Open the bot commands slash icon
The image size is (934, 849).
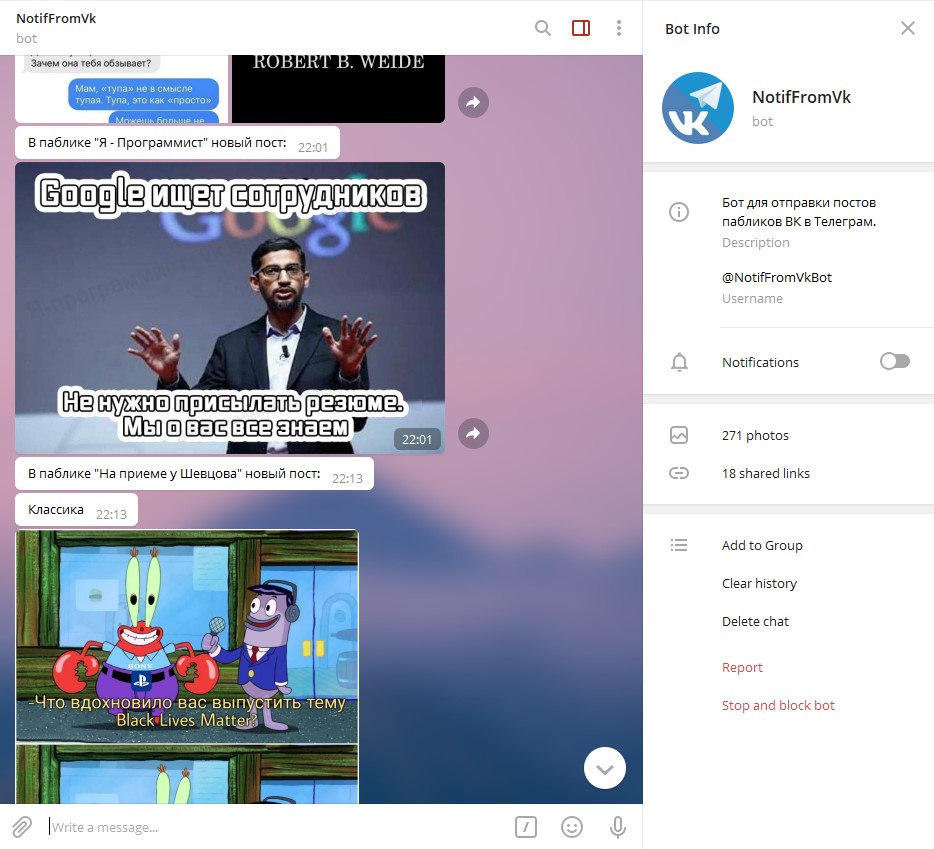(x=525, y=827)
